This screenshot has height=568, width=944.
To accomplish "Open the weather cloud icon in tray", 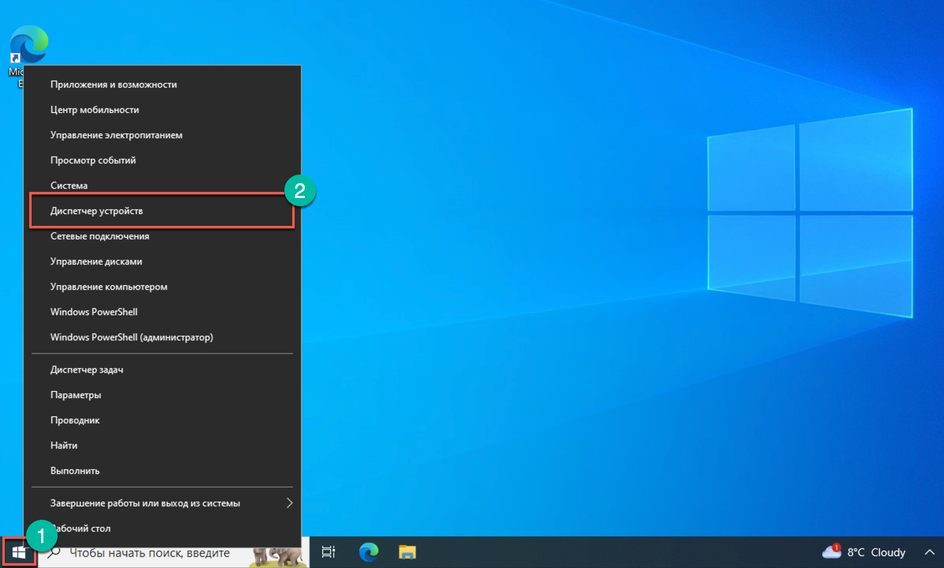I will pos(831,551).
